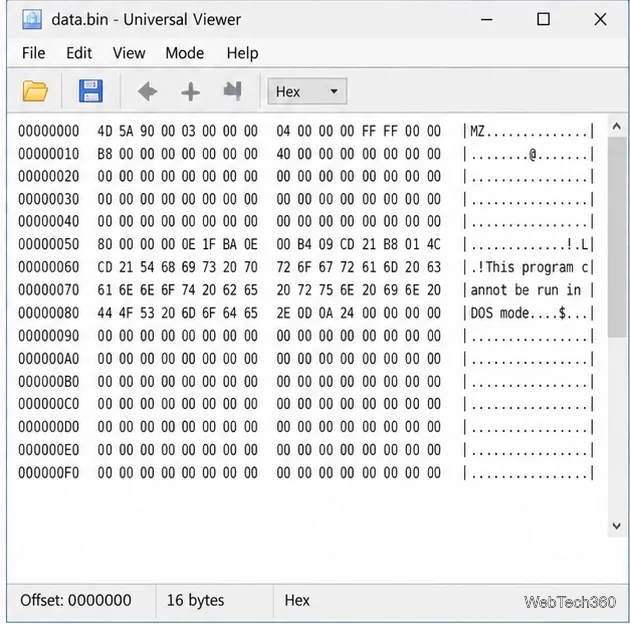Viewport: 630px width, 624px height.
Task: Click the 4D byte in first row
Action: click(x=105, y=131)
